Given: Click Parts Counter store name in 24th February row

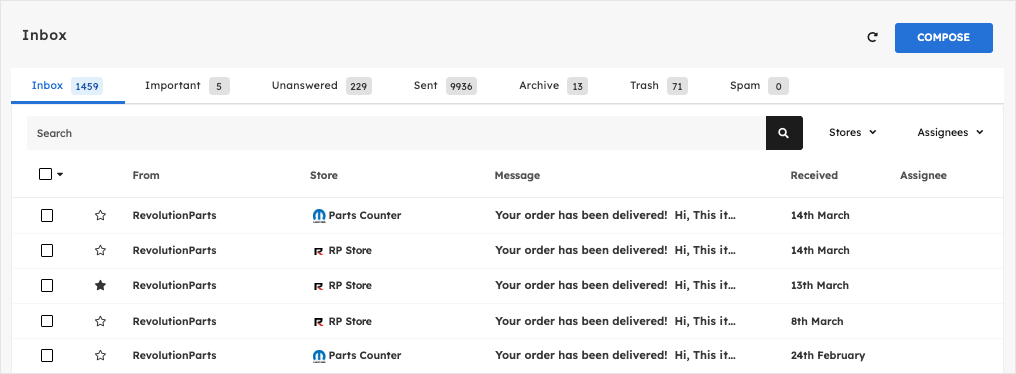Looking at the screenshot, I should pos(365,355).
